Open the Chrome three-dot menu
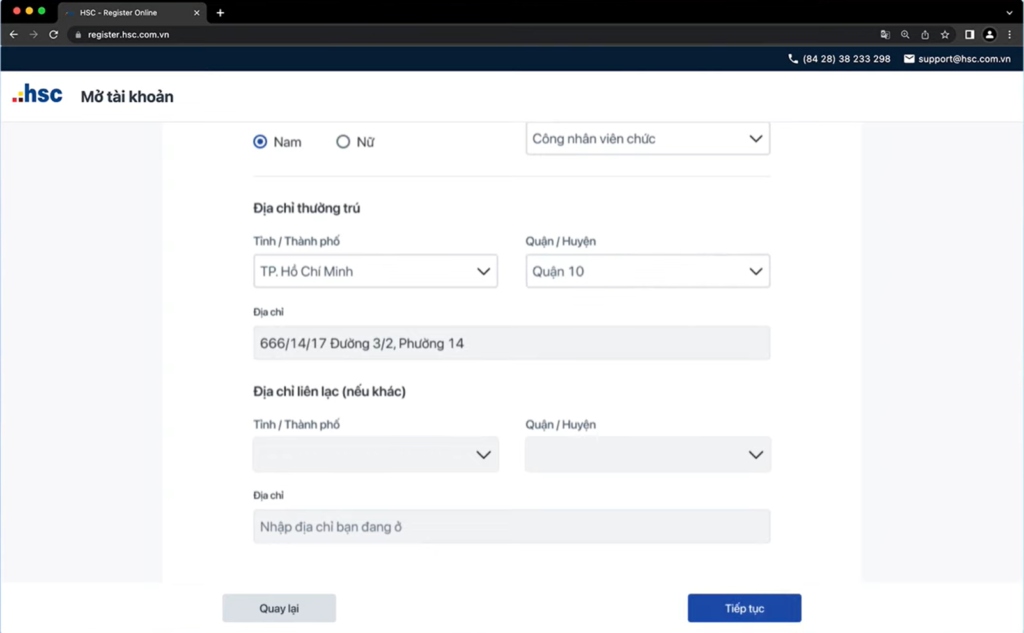The width and height of the screenshot is (1024, 633). pos(1010,35)
